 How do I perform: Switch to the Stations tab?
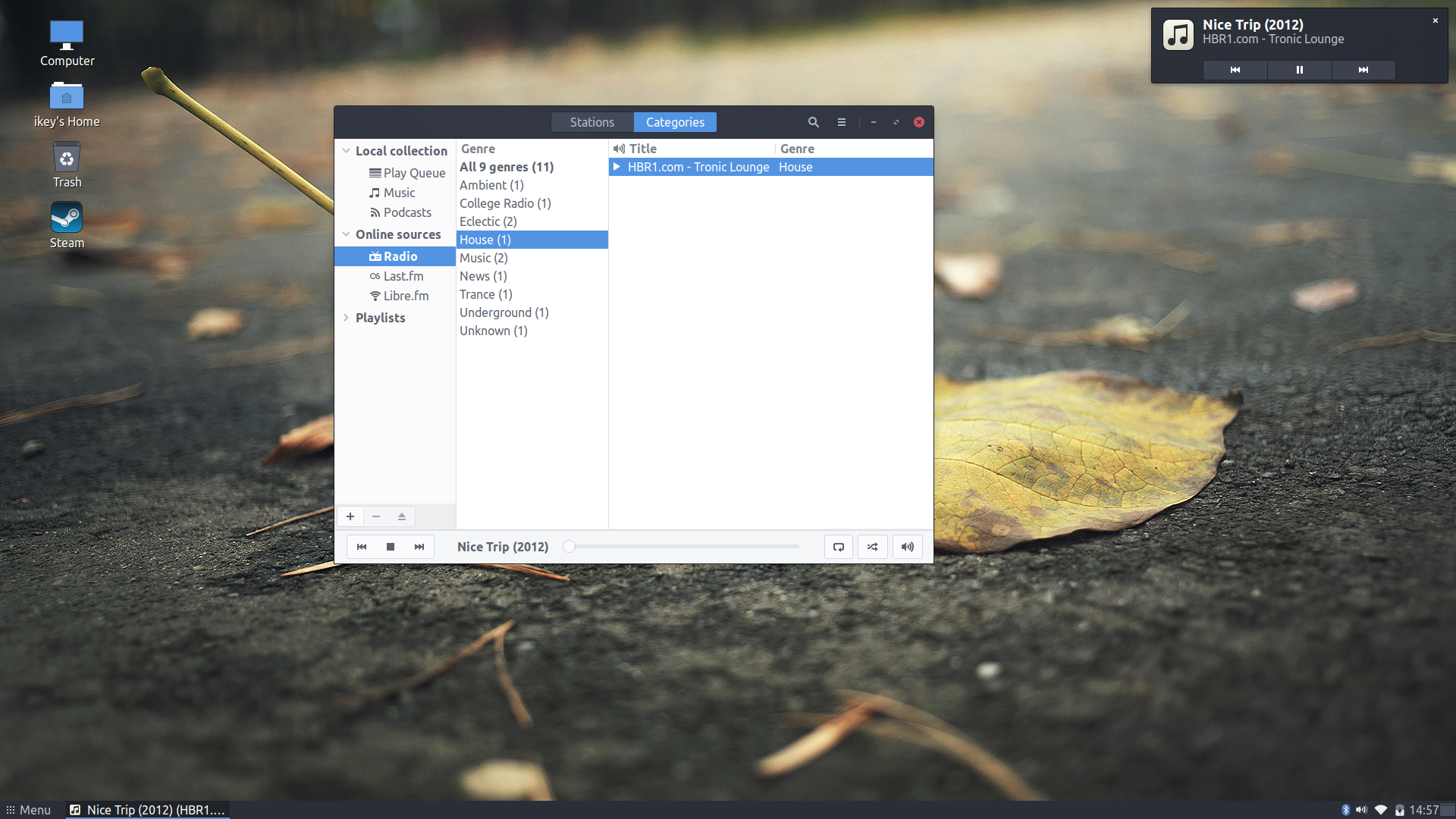592,122
